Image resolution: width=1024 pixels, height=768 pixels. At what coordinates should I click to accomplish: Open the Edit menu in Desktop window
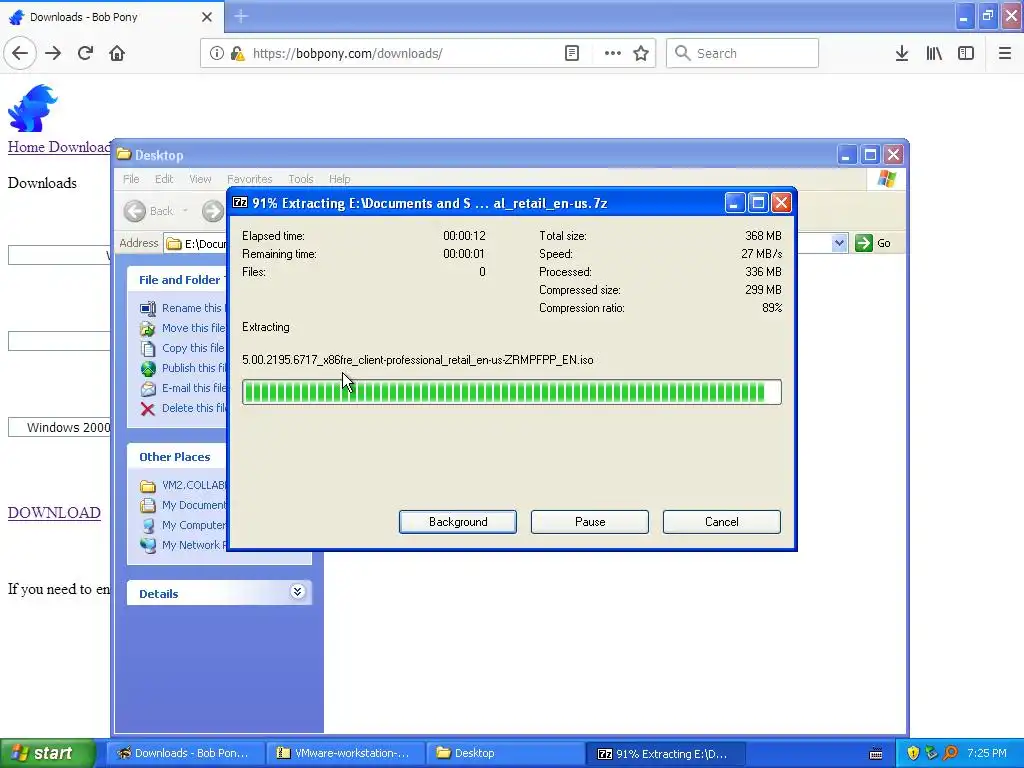[x=164, y=179]
